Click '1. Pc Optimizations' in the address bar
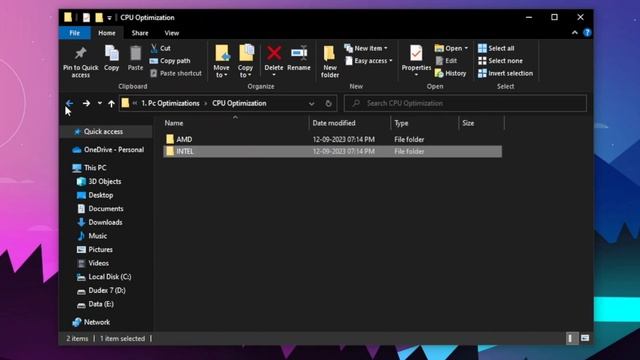Image resolution: width=640 pixels, height=360 pixels. (x=170, y=103)
